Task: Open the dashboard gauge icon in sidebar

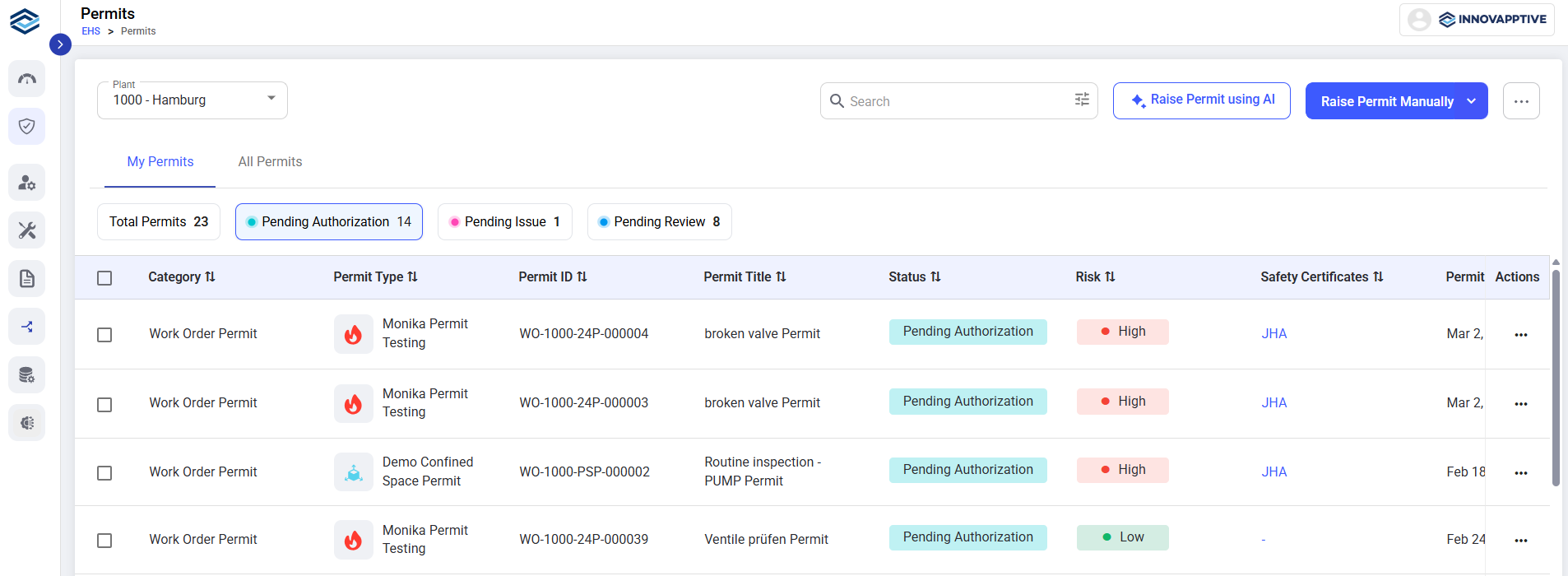Action: (x=27, y=79)
